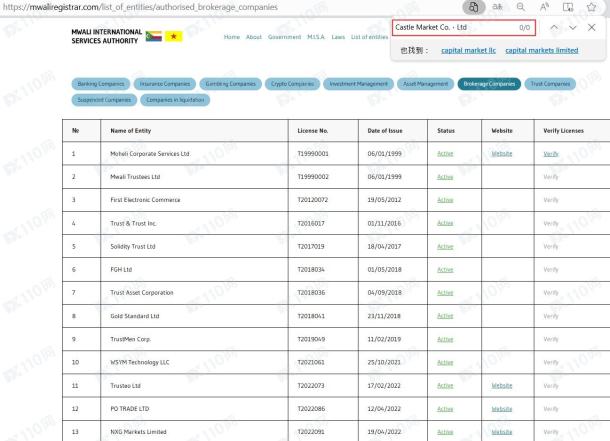Select the Suspended Companies tab

coord(104,100)
